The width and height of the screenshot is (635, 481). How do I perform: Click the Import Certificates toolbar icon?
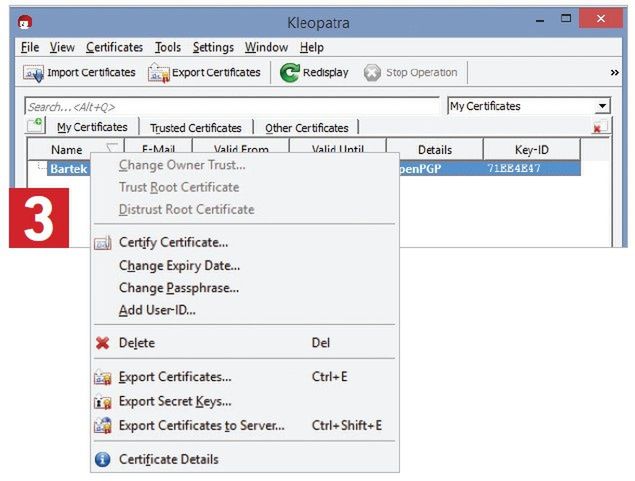(33, 73)
